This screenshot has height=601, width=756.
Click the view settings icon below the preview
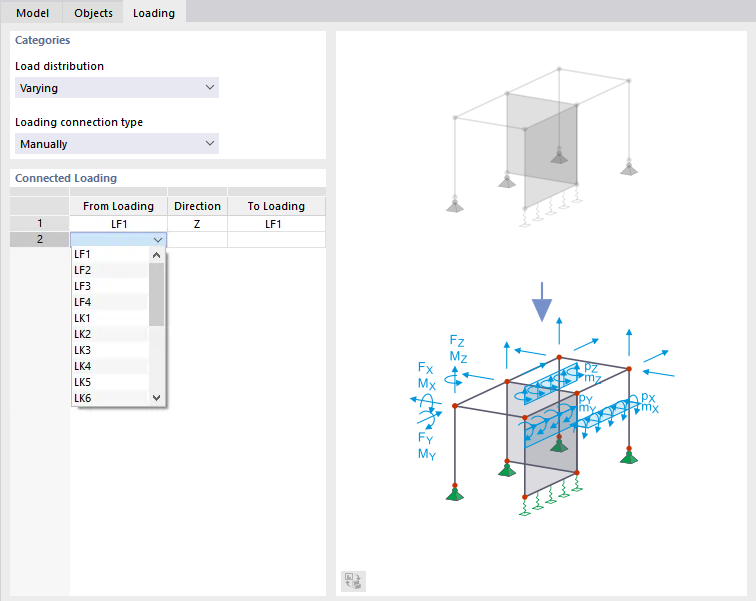coord(353,581)
